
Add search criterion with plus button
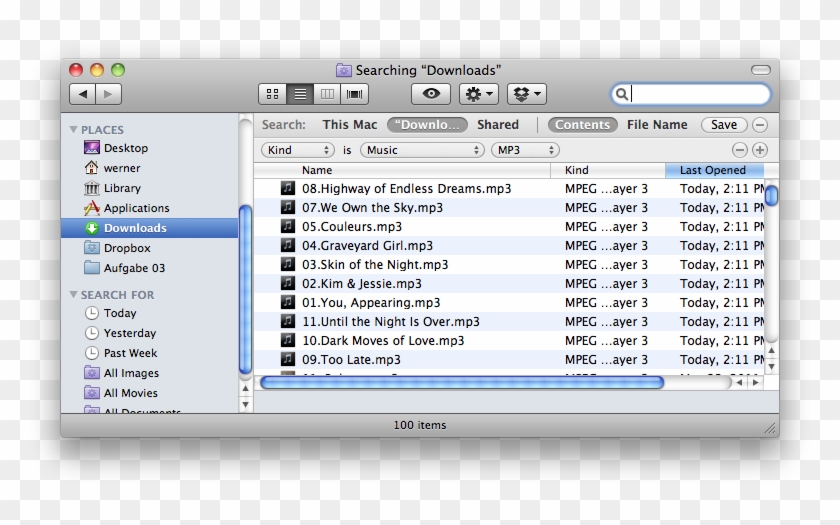pos(760,150)
